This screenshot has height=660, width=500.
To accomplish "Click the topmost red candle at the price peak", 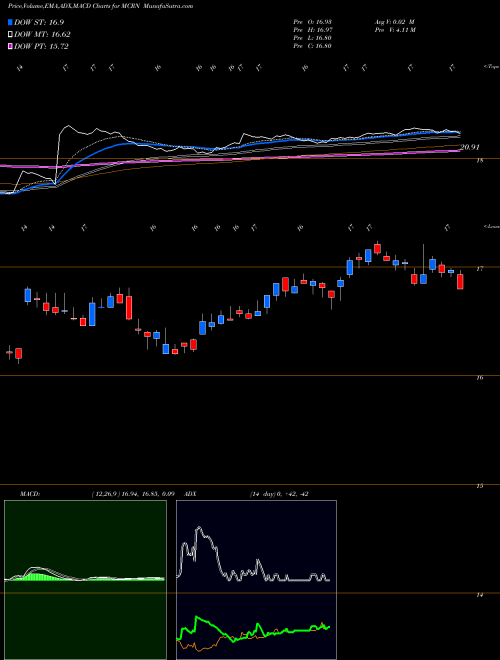I will 378,248.
